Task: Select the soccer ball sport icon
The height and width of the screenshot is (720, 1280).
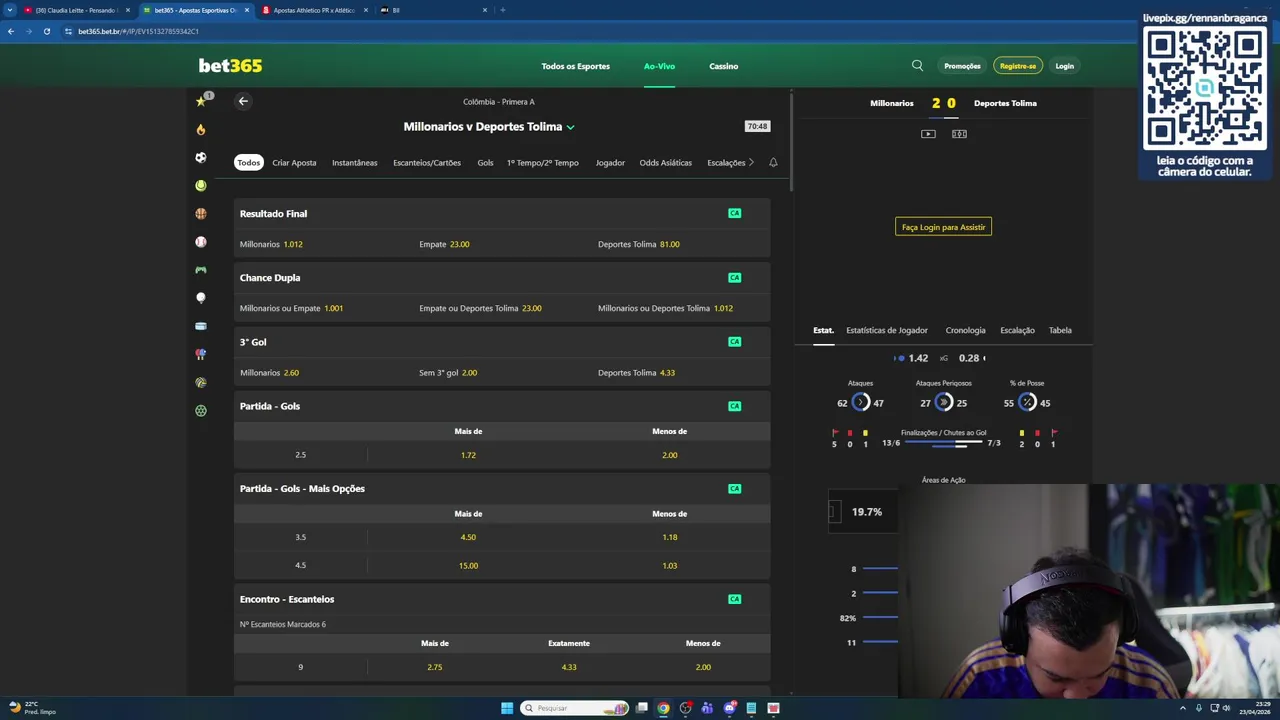Action: pyautogui.click(x=201, y=157)
